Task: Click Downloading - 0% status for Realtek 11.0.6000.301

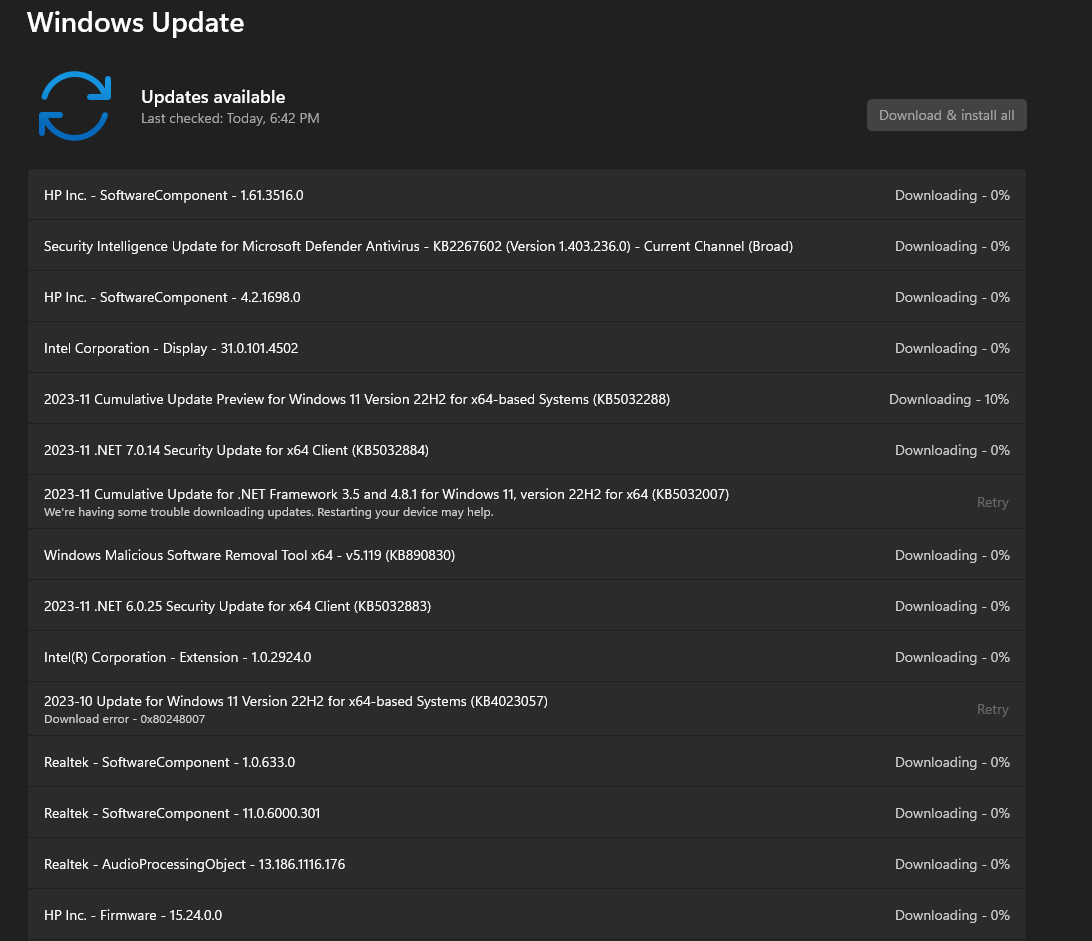Action: click(952, 814)
